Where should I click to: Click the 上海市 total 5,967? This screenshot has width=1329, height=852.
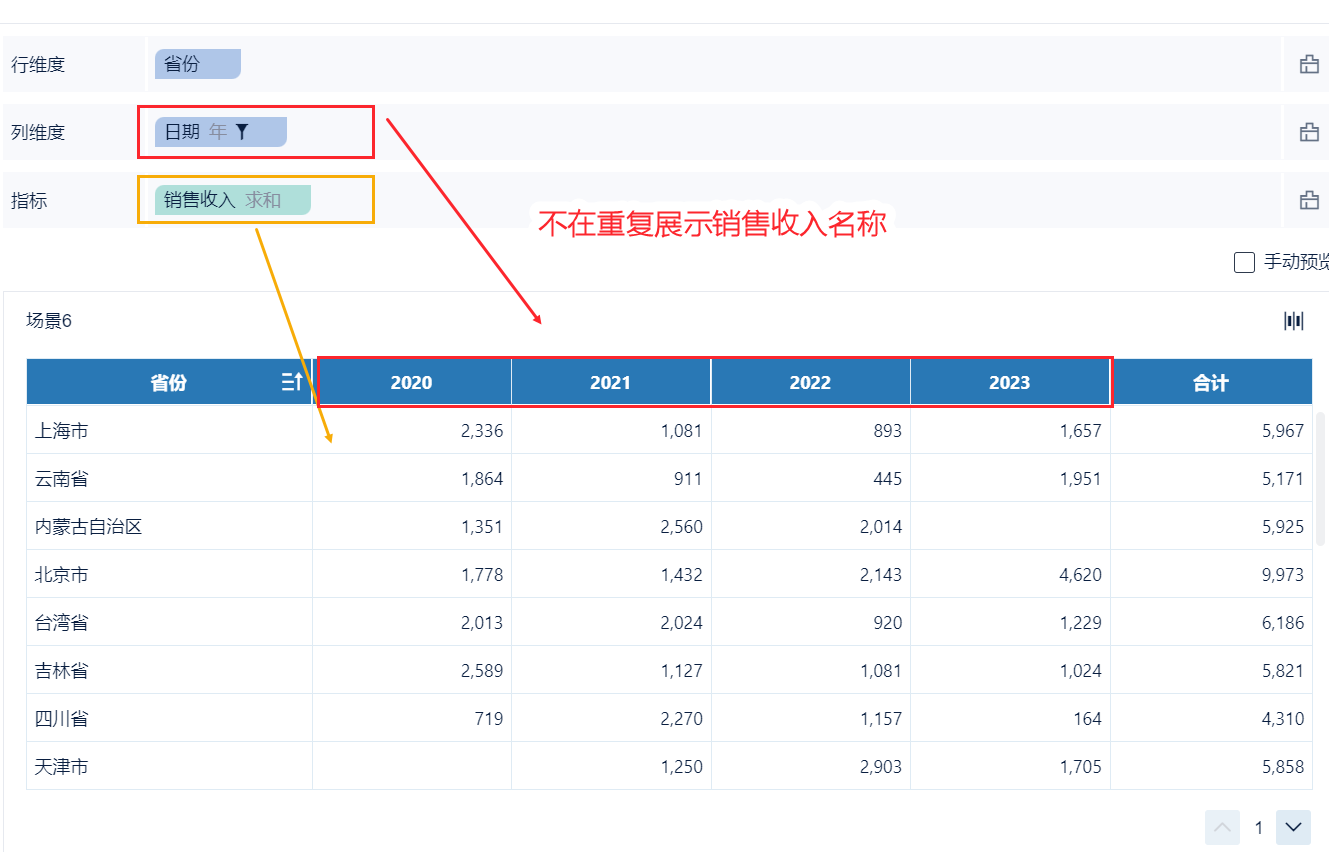(1283, 431)
